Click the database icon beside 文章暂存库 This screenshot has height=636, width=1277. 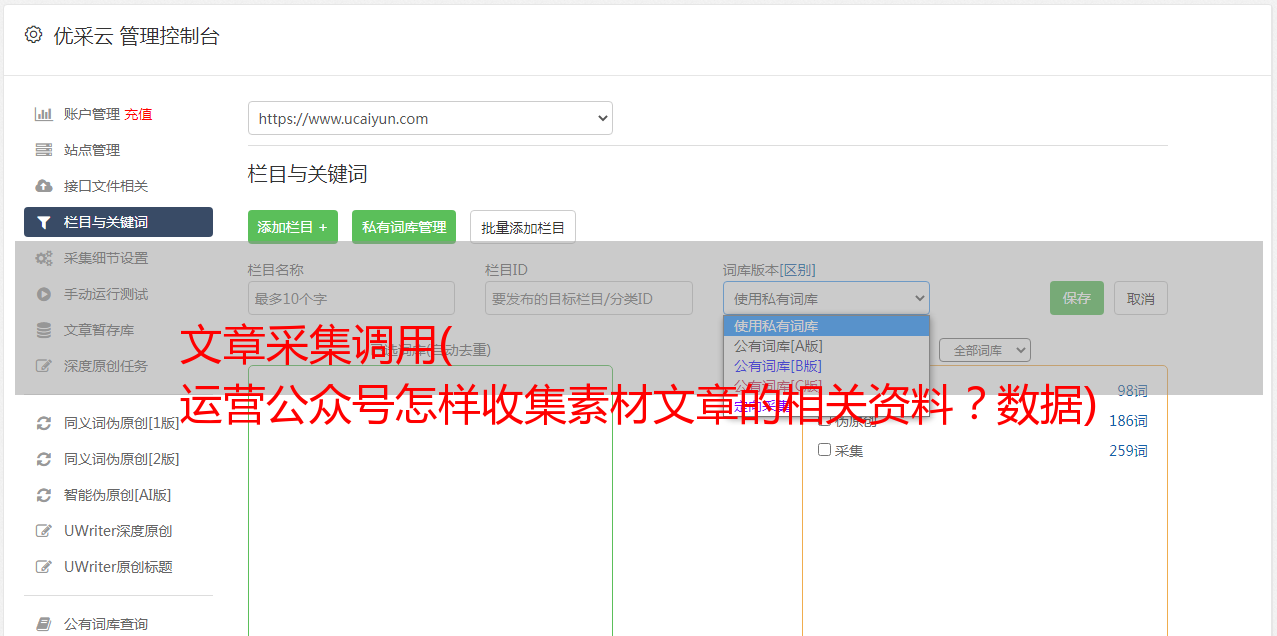tap(43, 330)
